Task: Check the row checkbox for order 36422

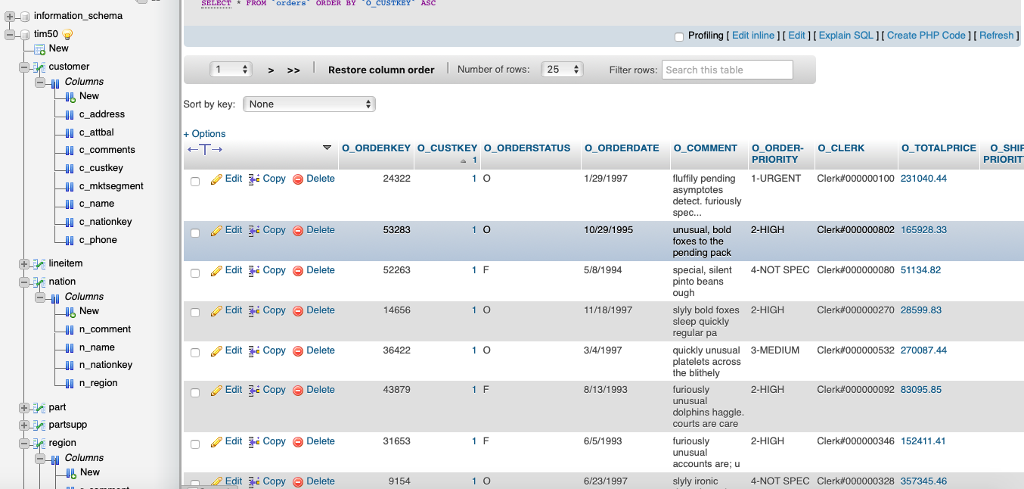Action: pyautogui.click(x=195, y=353)
